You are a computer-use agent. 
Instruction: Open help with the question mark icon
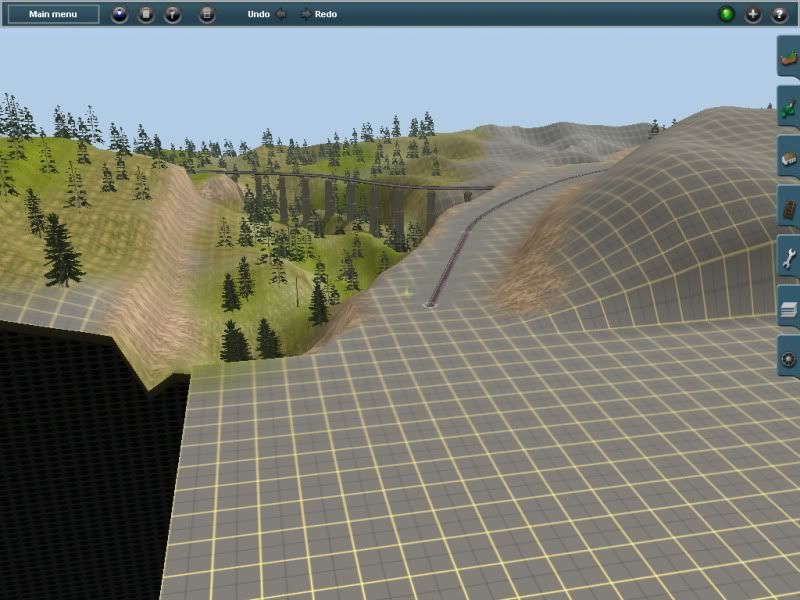tap(779, 15)
